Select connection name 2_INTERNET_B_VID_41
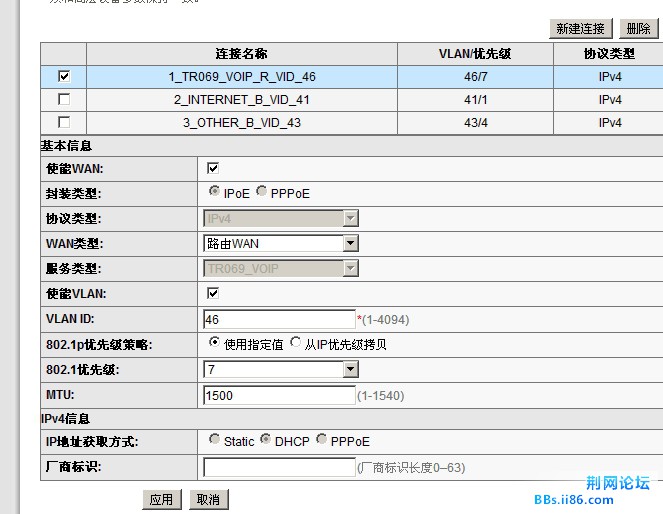This screenshot has width=663, height=514. coord(242,100)
